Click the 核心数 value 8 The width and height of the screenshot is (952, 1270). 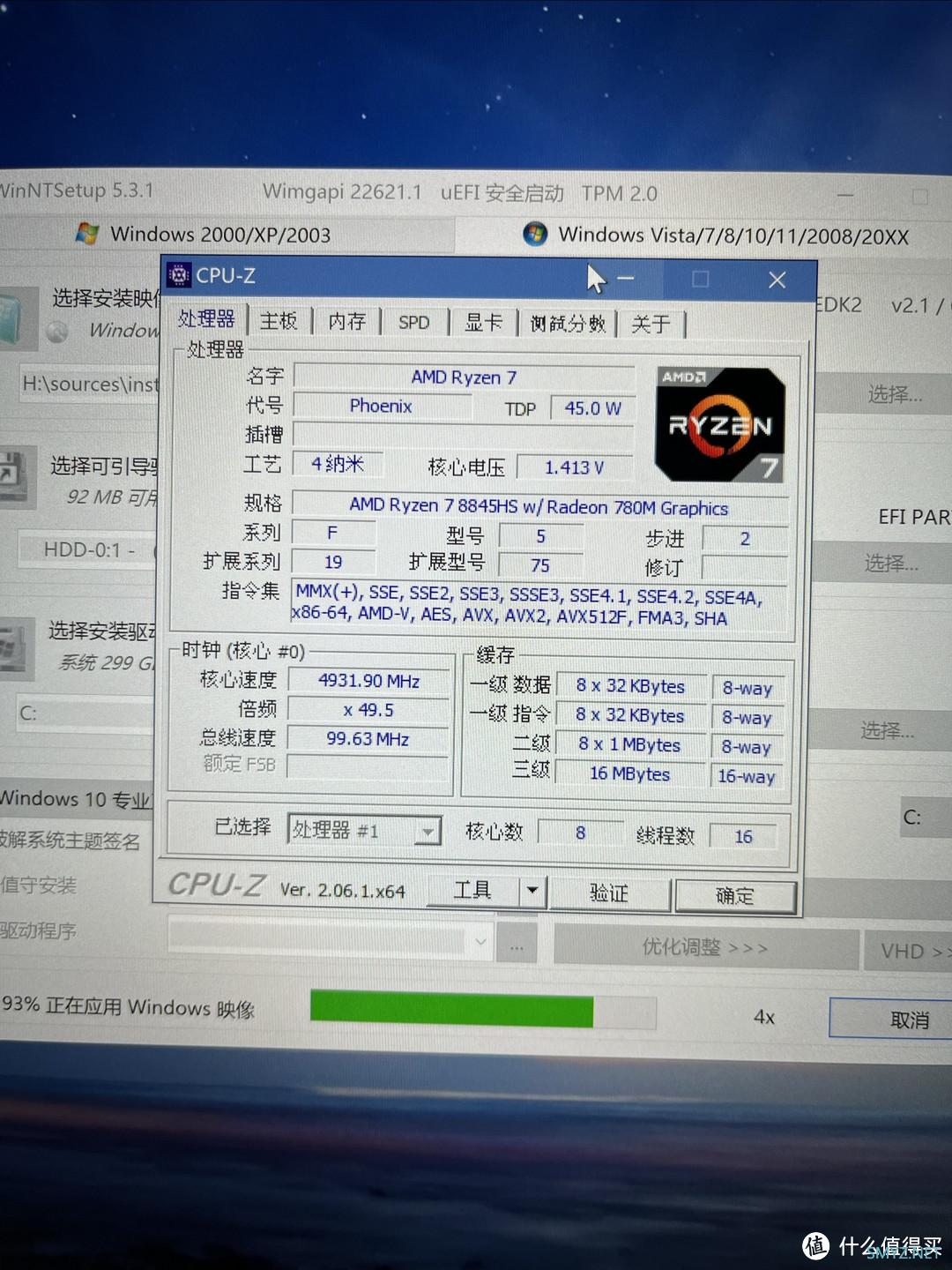pos(580,833)
